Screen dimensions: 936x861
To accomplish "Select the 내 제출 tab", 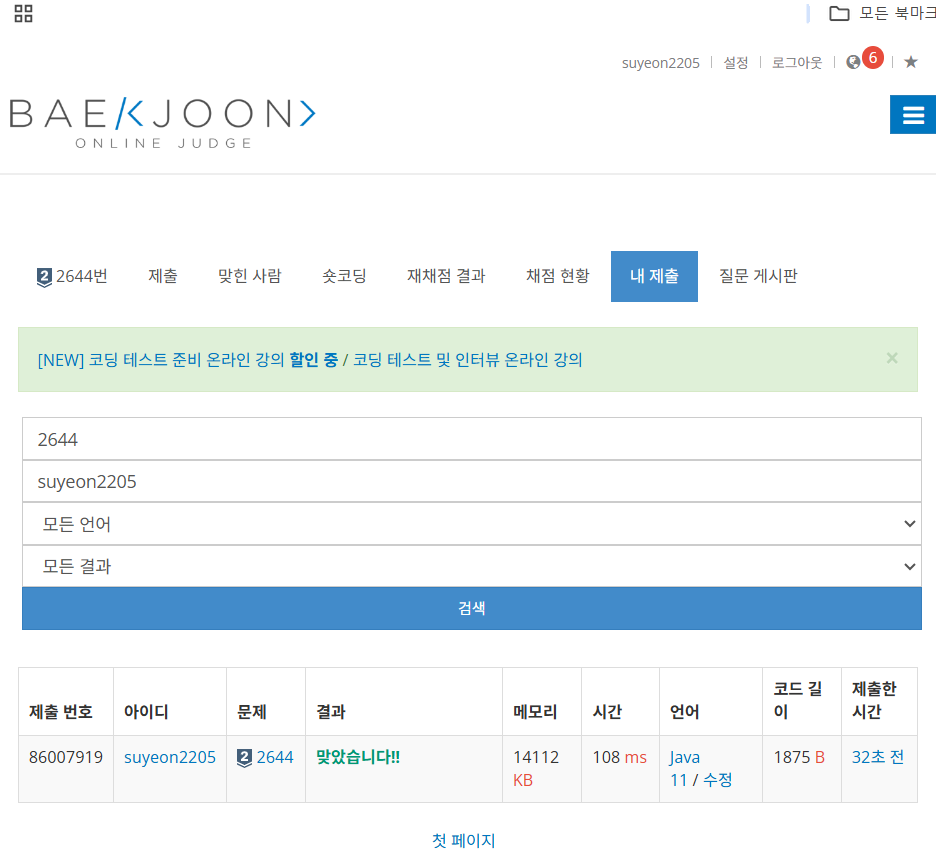I will [654, 276].
